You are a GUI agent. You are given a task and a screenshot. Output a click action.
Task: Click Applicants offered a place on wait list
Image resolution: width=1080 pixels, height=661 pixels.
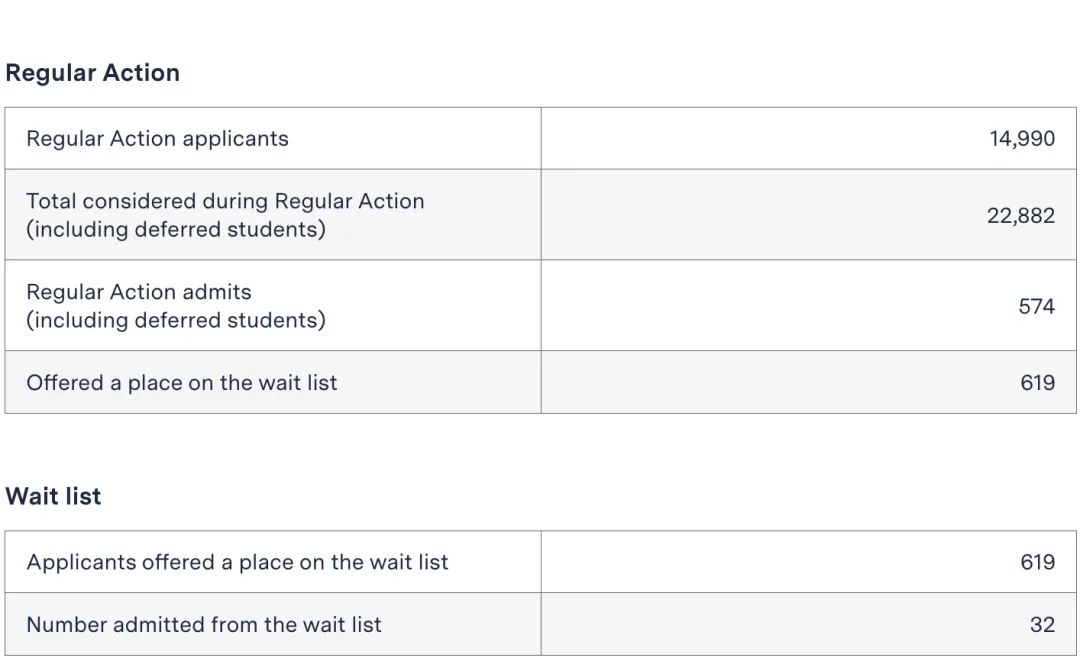[x=237, y=563]
